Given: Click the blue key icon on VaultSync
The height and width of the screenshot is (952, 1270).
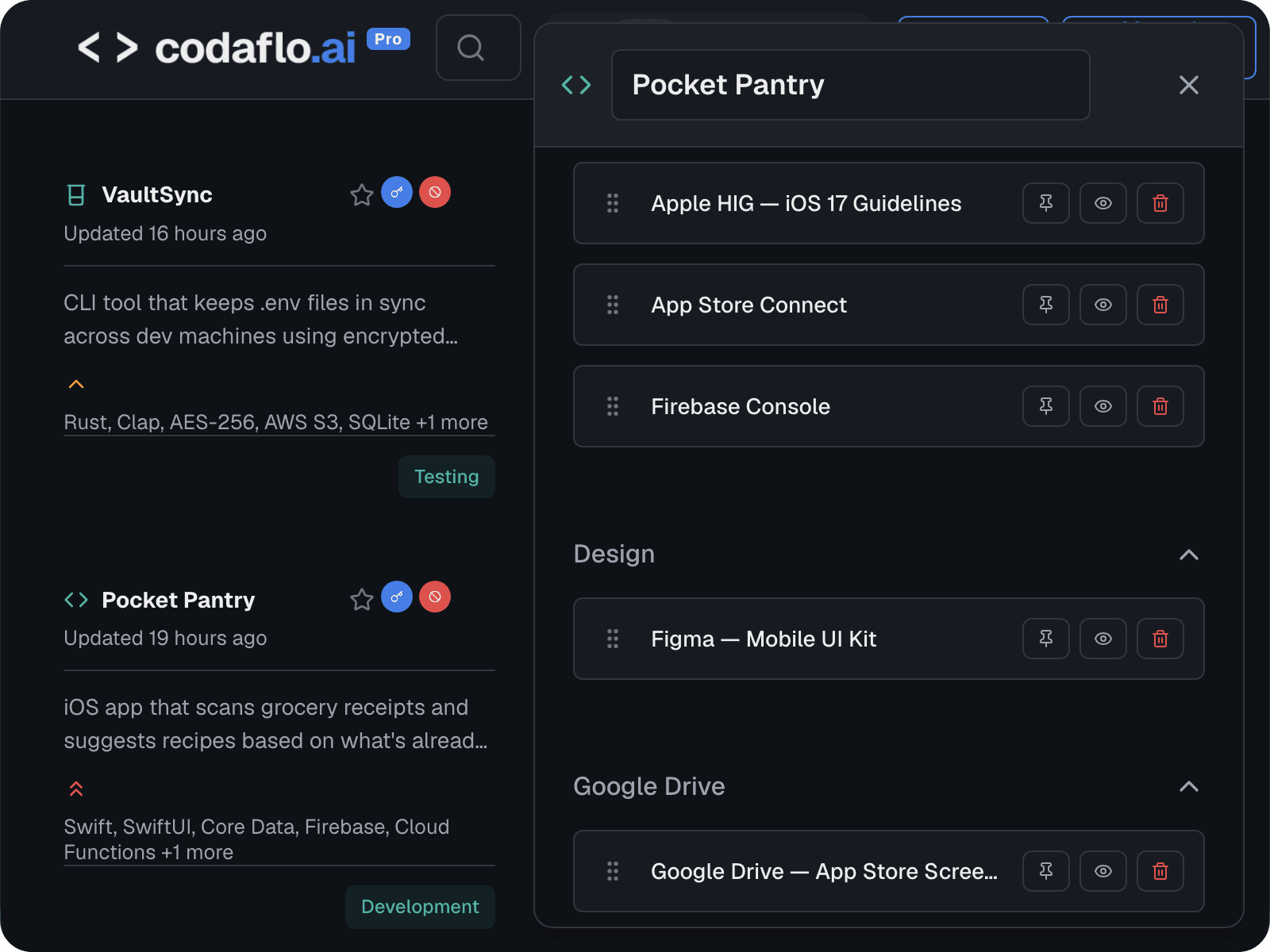Looking at the screenshot, I should coord(397,192).
